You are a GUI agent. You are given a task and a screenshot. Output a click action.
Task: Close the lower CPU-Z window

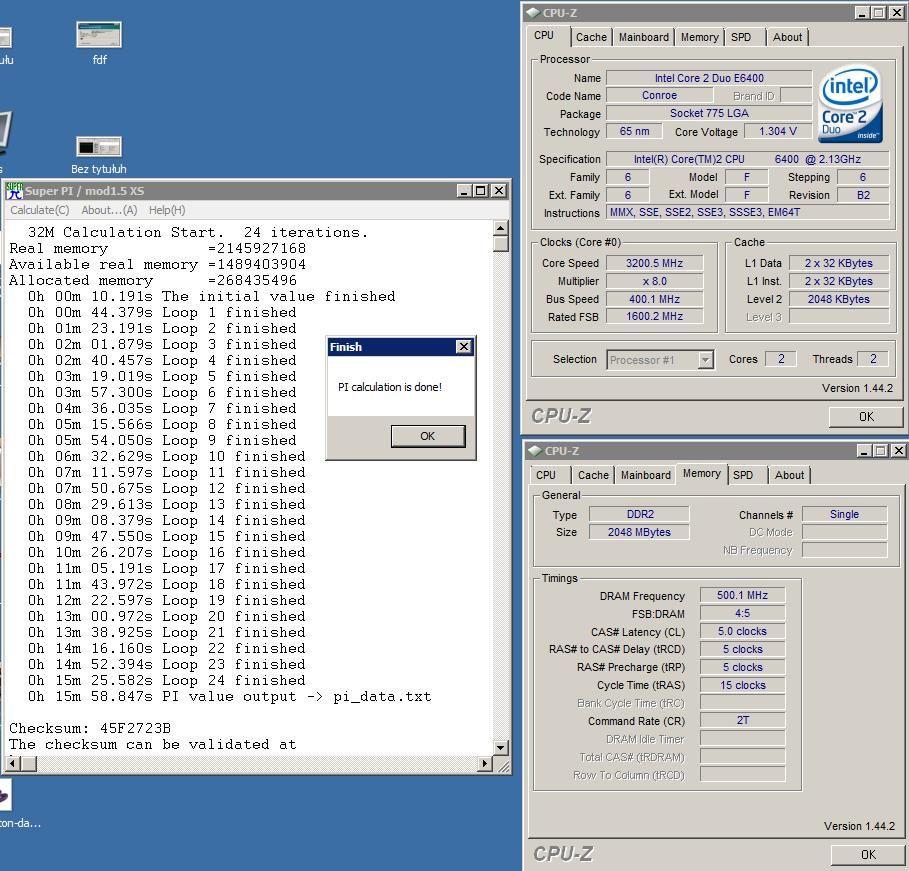[x=897, y=451]
